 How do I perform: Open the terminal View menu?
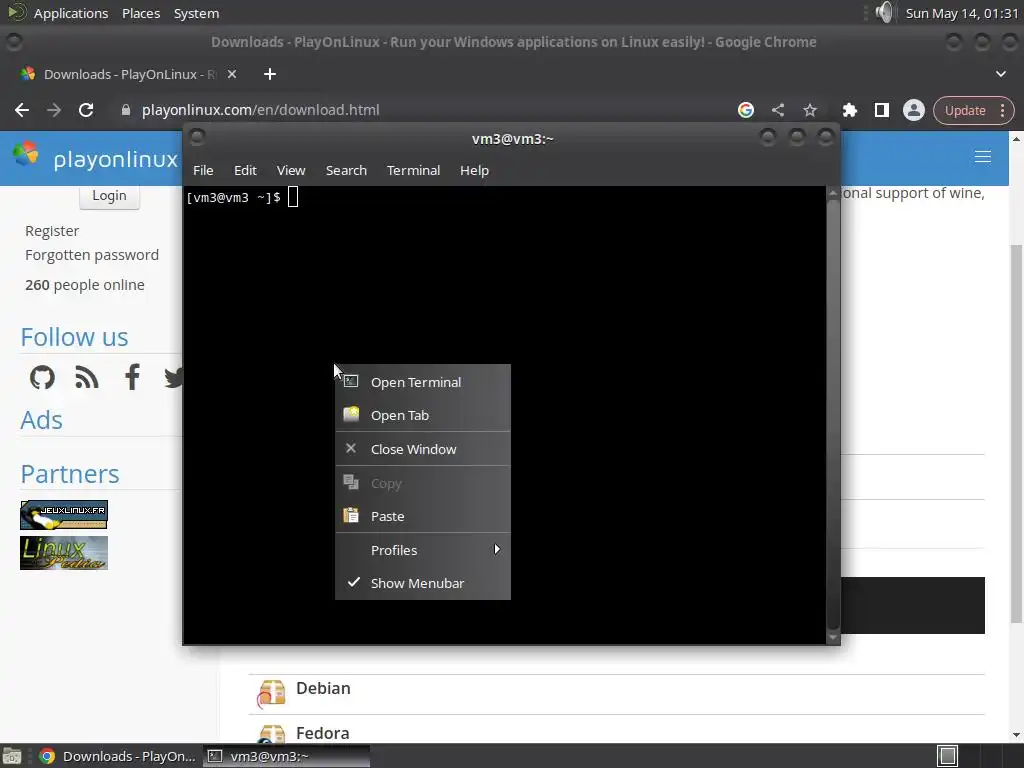click(291, 170)
